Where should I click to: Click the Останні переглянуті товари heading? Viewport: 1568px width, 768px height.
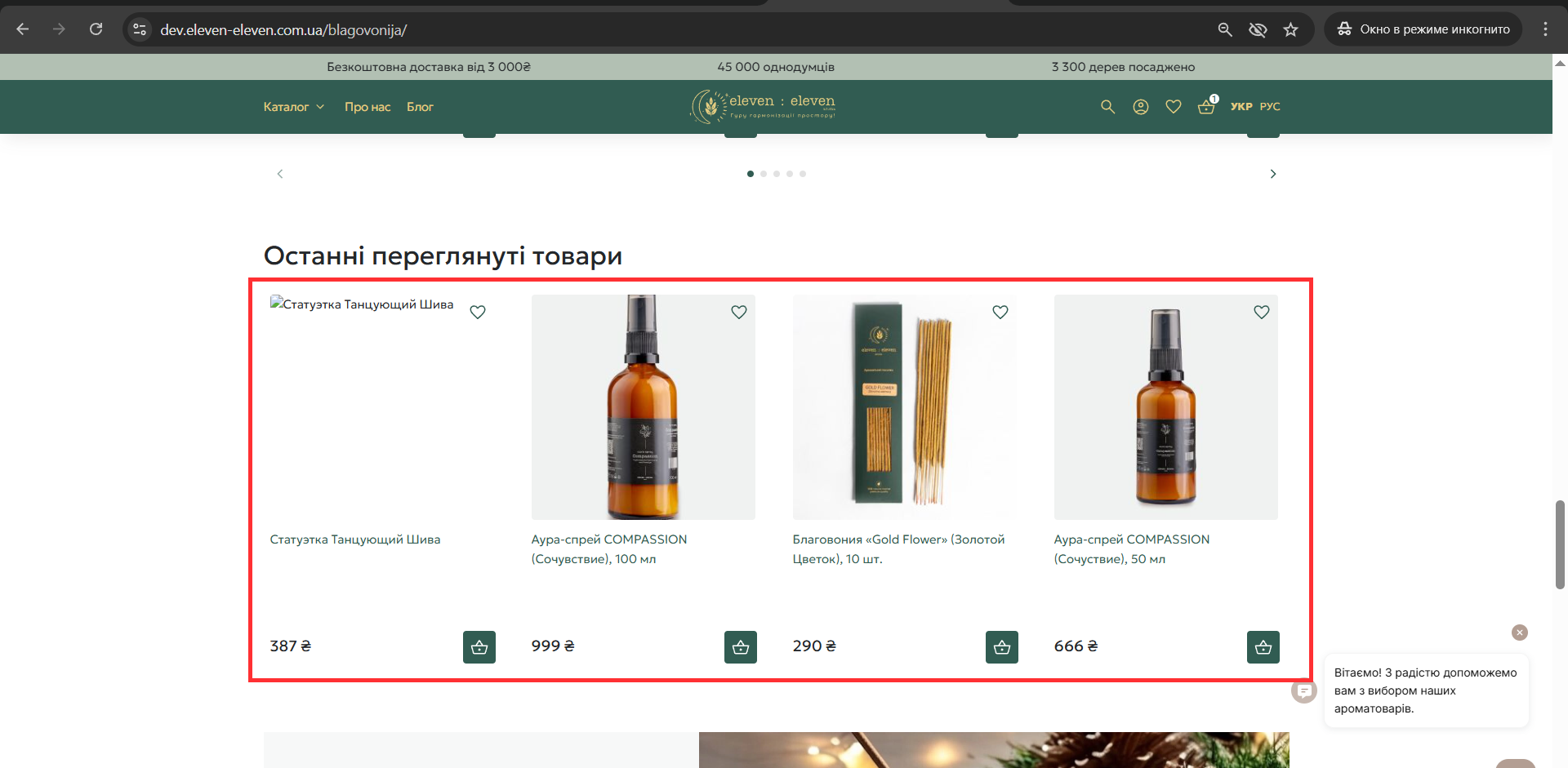(443, 256)
